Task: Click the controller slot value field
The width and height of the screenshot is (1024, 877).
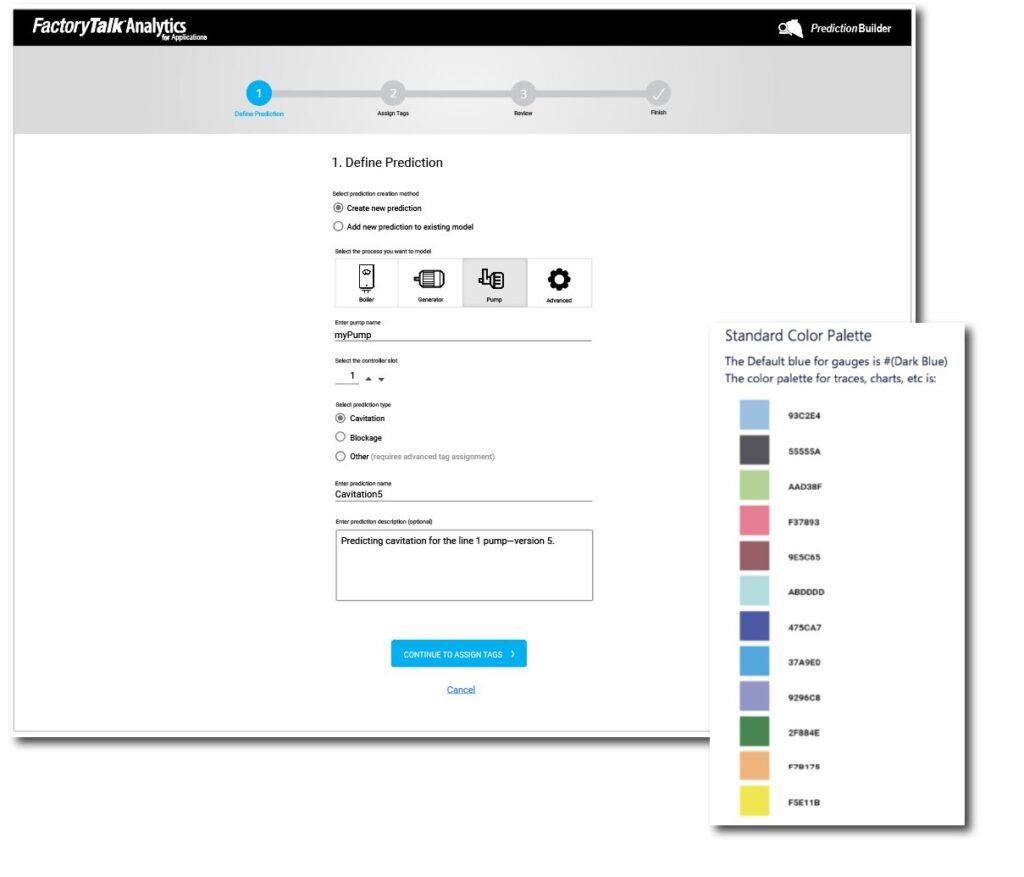Action: coord(347,376)
